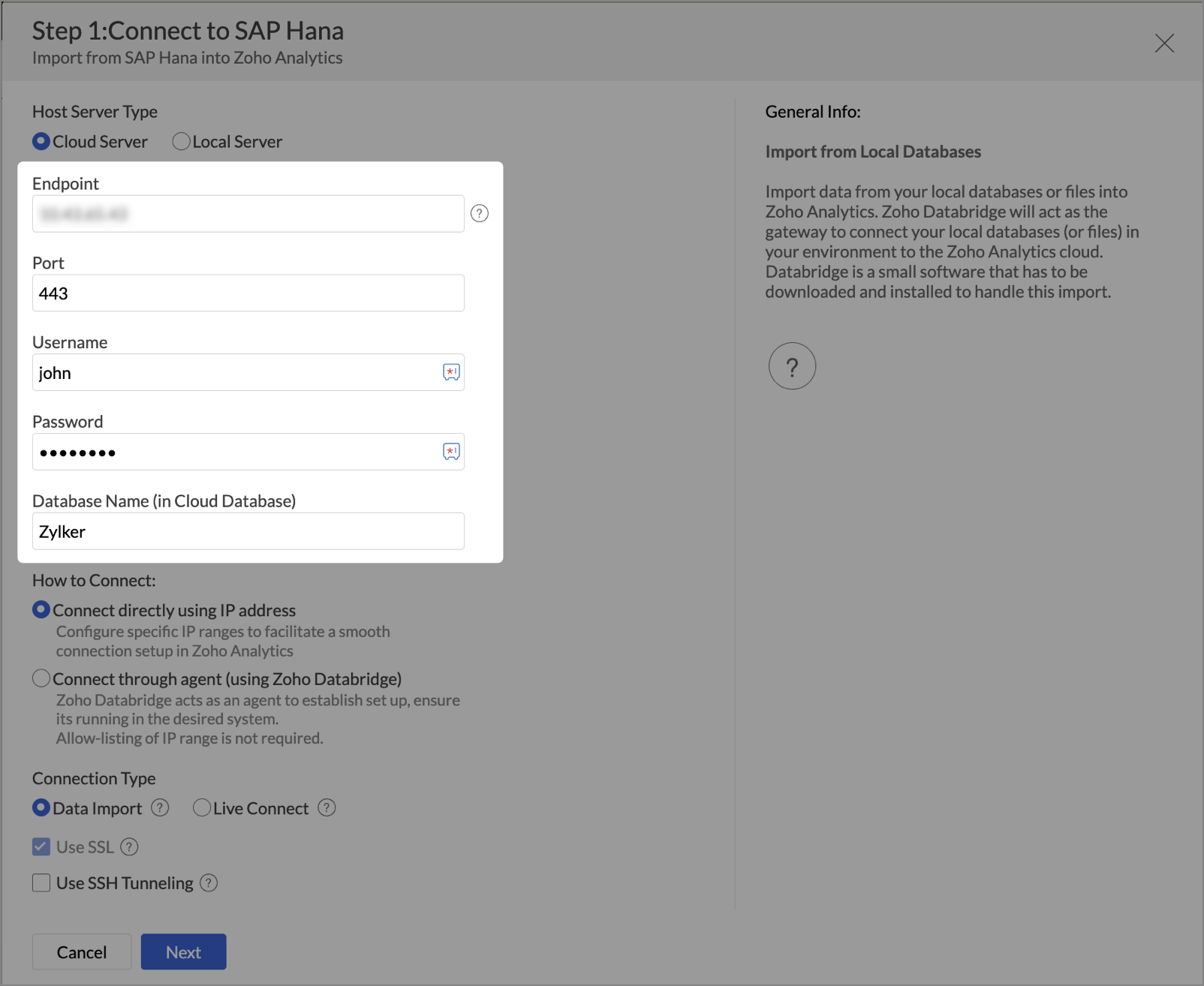Click the Cancel button

click(82, 952)
